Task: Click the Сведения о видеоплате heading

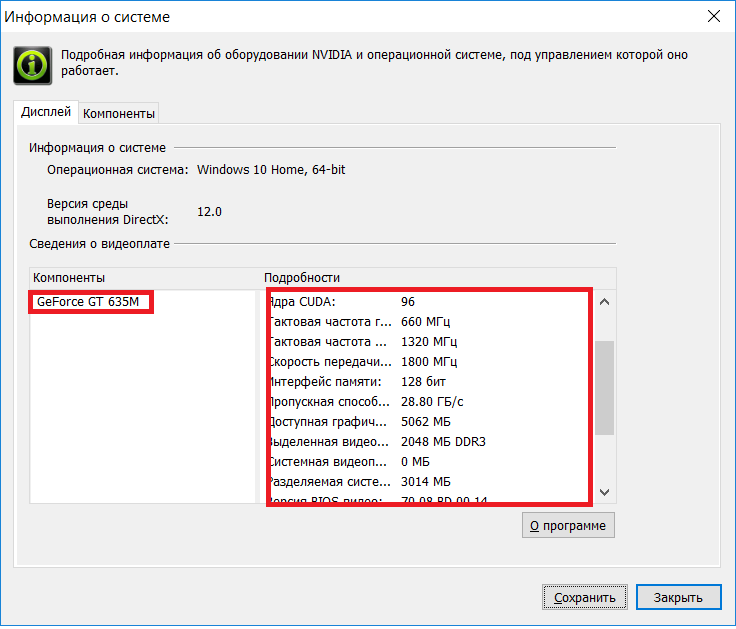Action: (x=100, y=244)
